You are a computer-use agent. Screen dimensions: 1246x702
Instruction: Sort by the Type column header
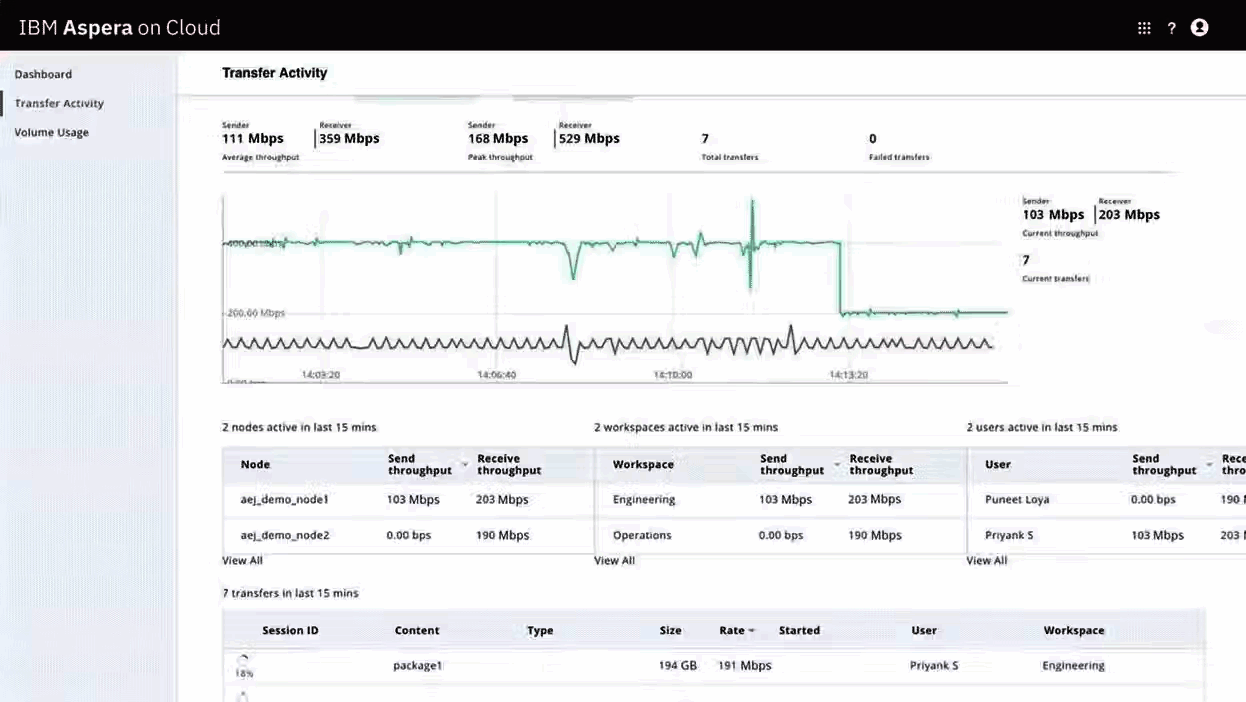(x=540, y=631)
